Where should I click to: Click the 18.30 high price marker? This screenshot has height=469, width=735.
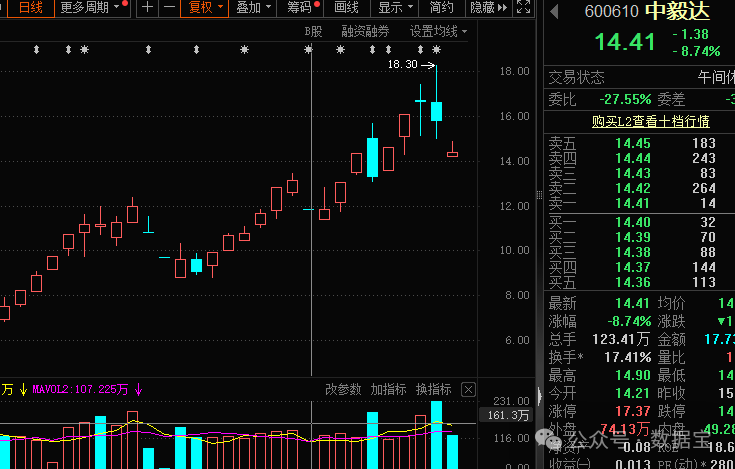pyautogui.click(x=411, y=65)
